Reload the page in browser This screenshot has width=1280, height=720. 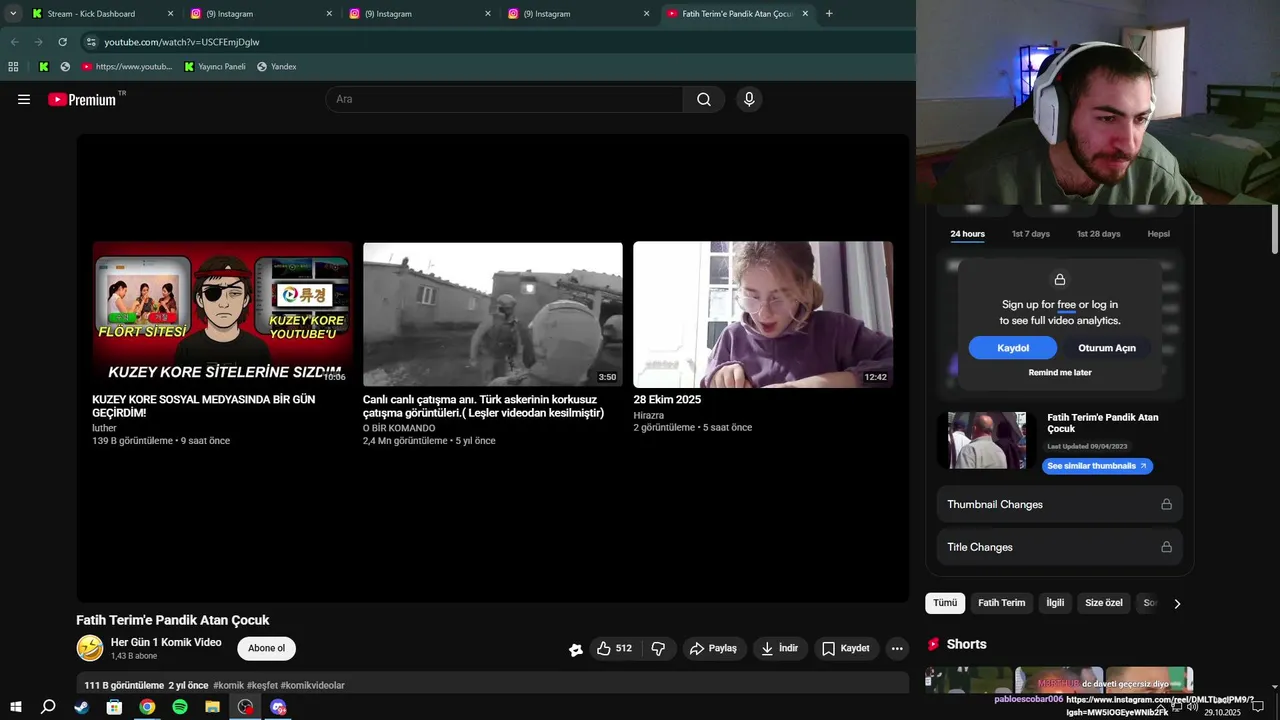(x=62, y=42)
